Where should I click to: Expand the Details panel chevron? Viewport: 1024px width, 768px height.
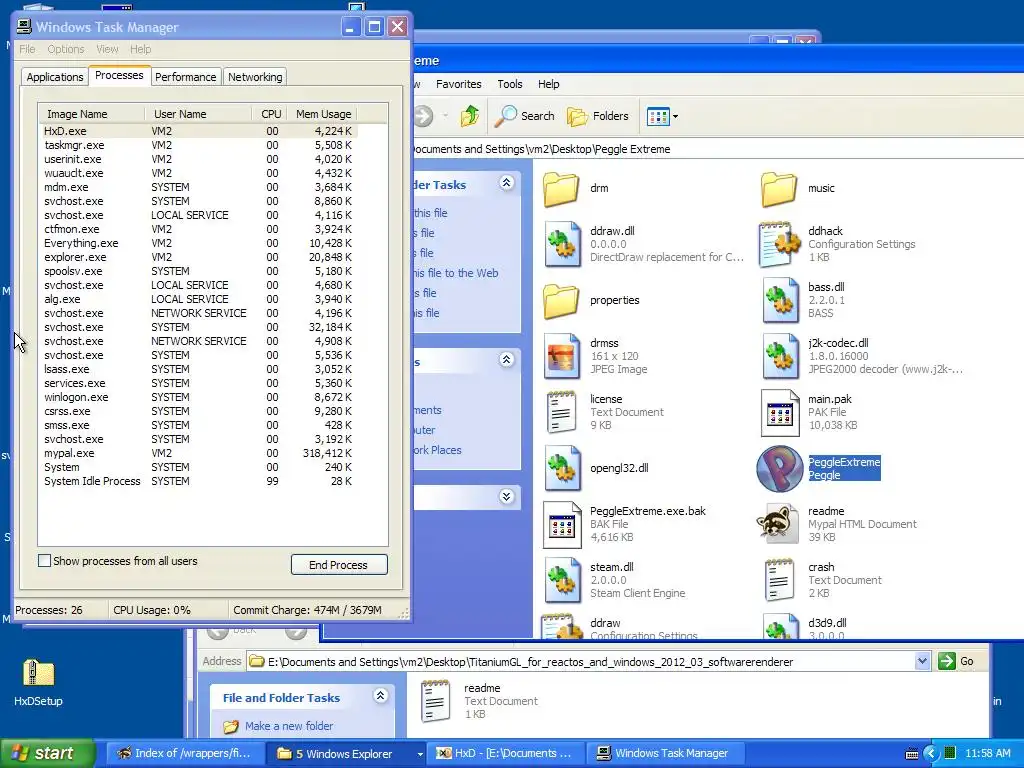[506, 496]
